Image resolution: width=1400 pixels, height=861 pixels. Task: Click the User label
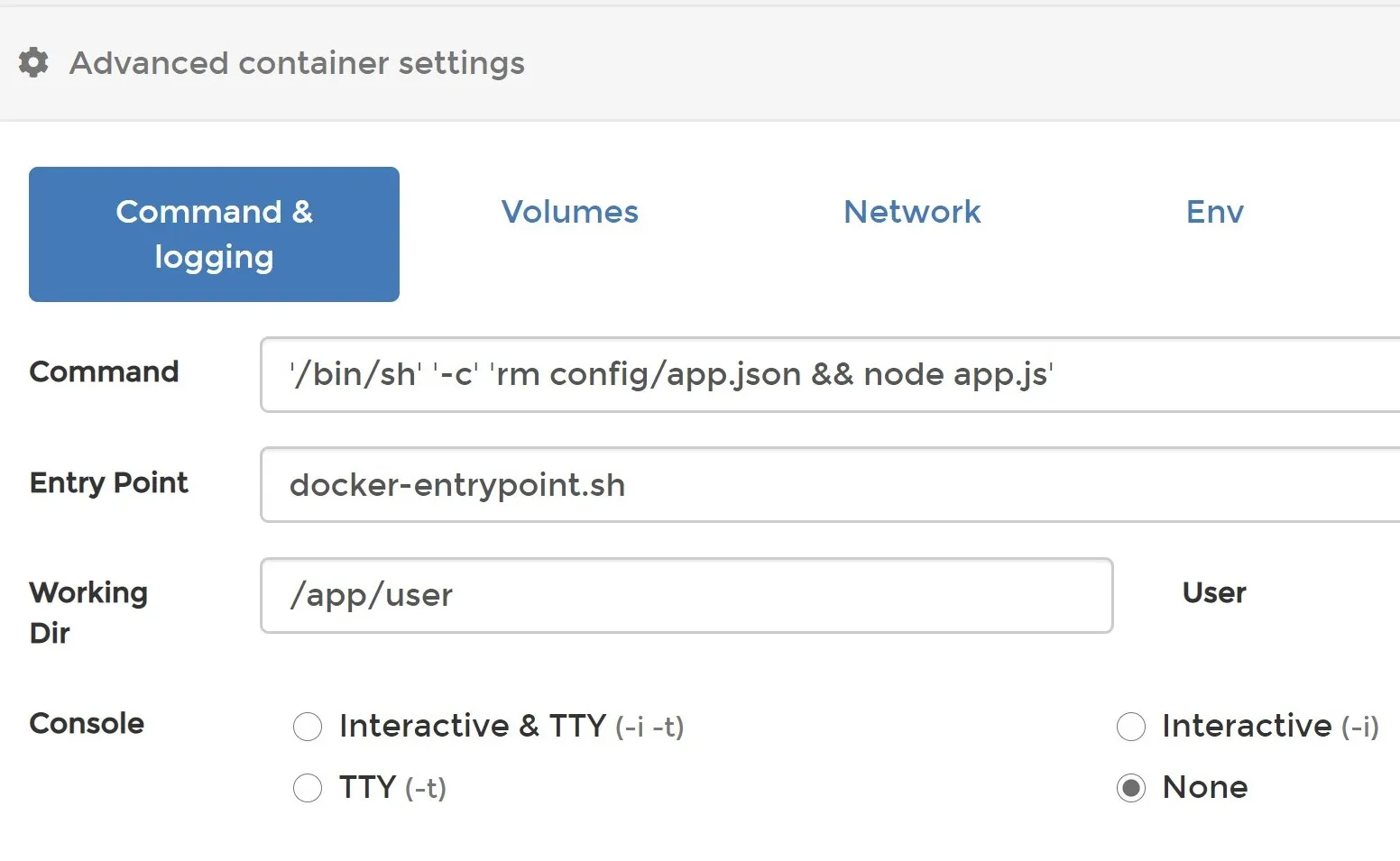tap(1214, 592)
